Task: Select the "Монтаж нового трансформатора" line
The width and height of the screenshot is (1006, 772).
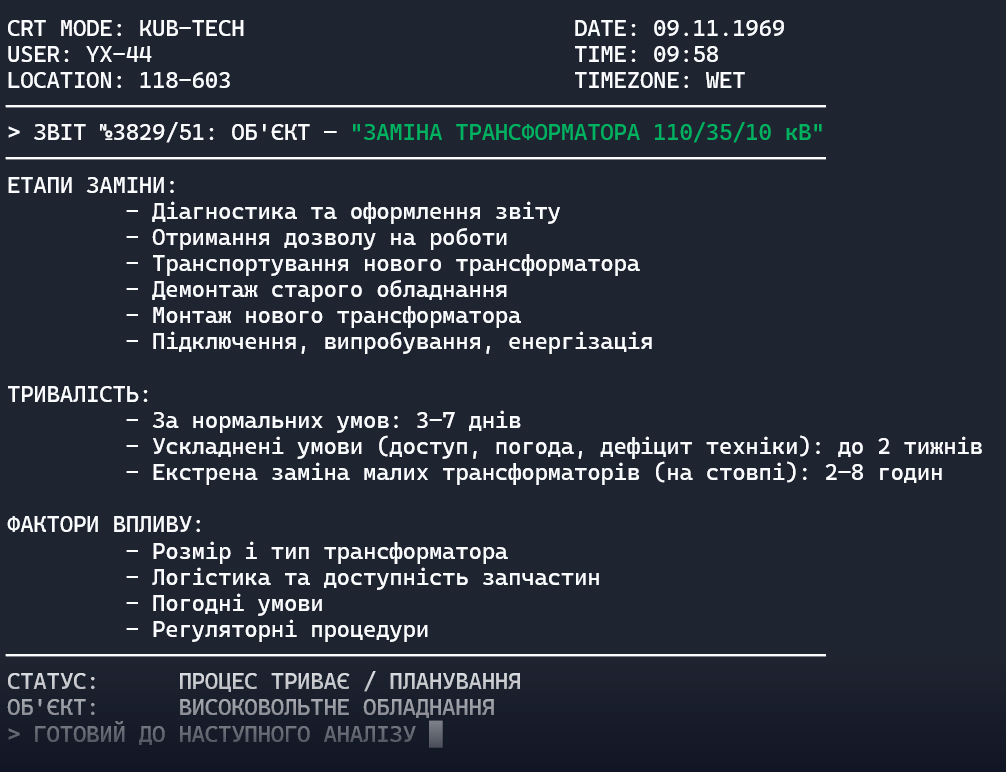Action: pos(336,316)
